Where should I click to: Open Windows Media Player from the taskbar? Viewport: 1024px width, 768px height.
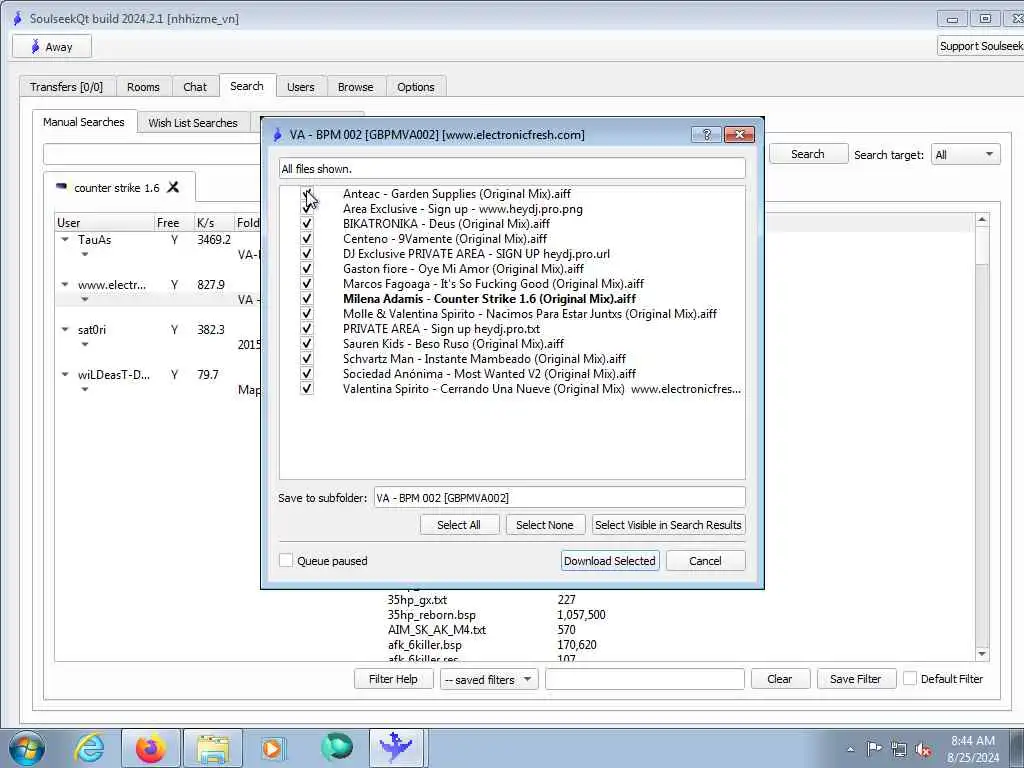pyautogui.click(x=273, y=748)
